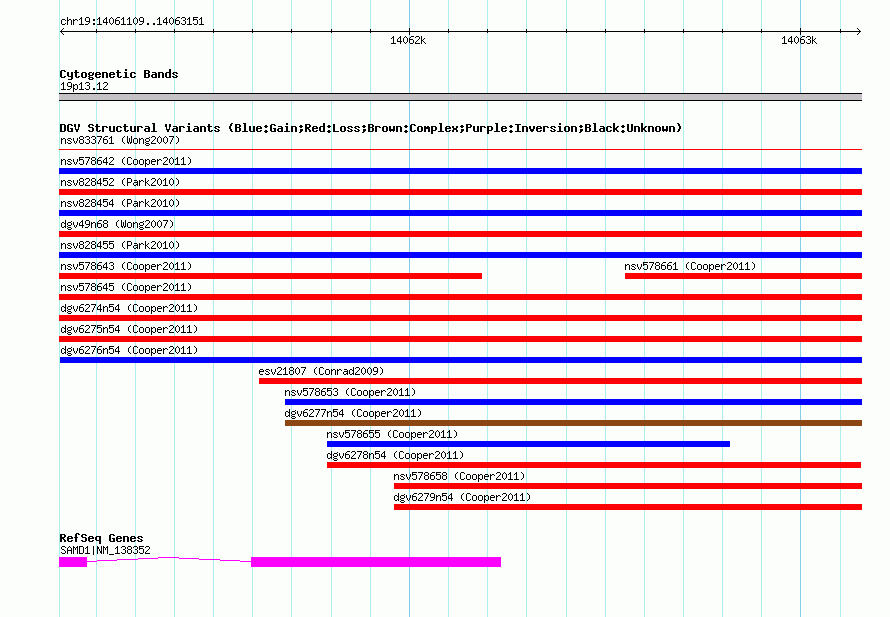Screen dimensions: 890x617
Task: Select the red dgv6274n54 loss bar
Action: click(460, 318)
